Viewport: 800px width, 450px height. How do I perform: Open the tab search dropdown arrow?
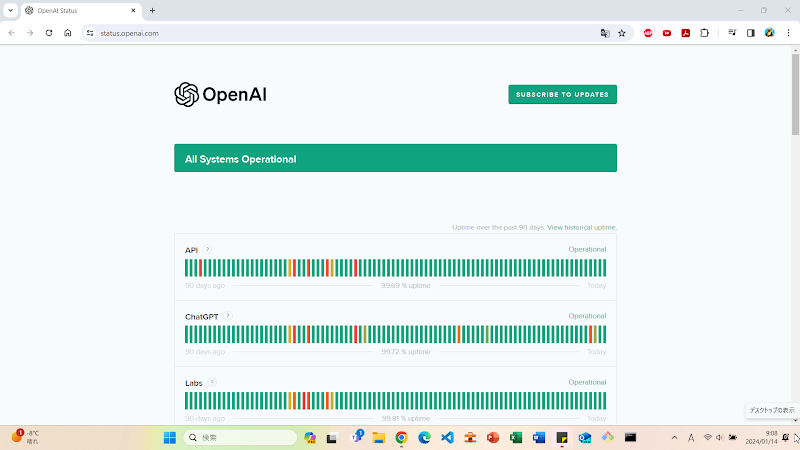(x=10, y=10)
